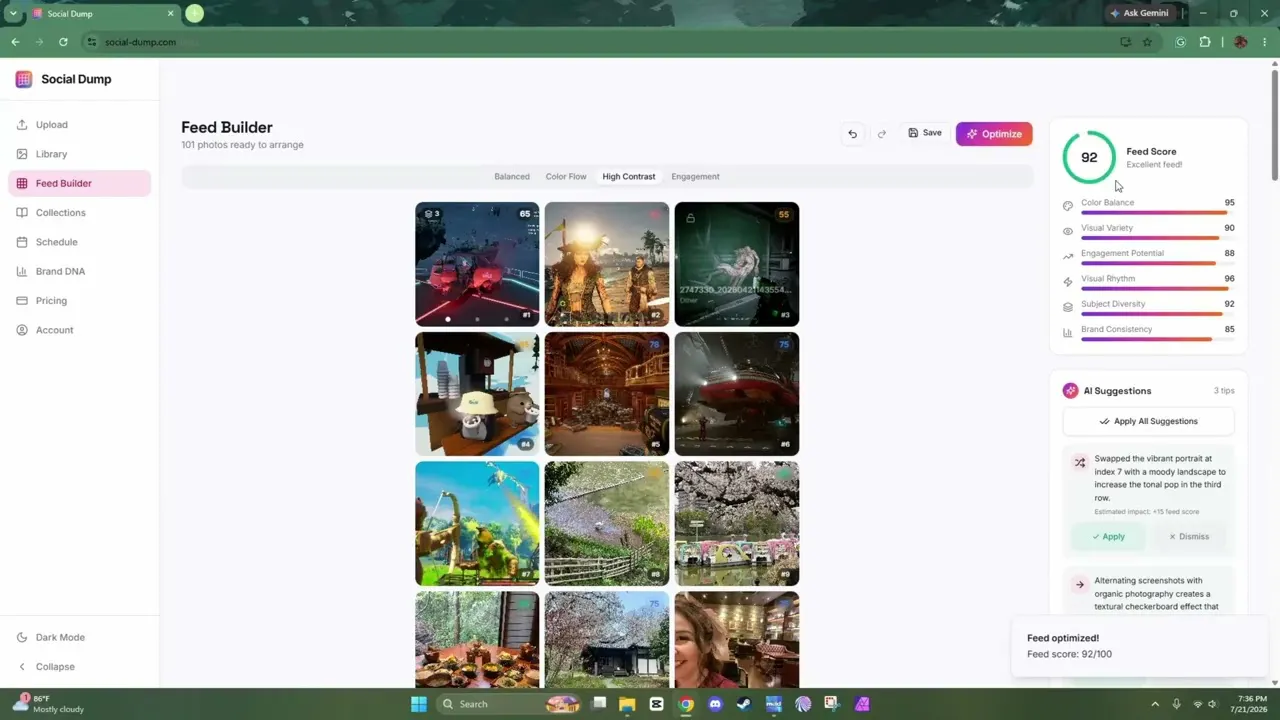Image resolution: width=1280 pixels, height=720 pixels.
Task: Click the Ask Gemini button
Action: click(1139, 14)
